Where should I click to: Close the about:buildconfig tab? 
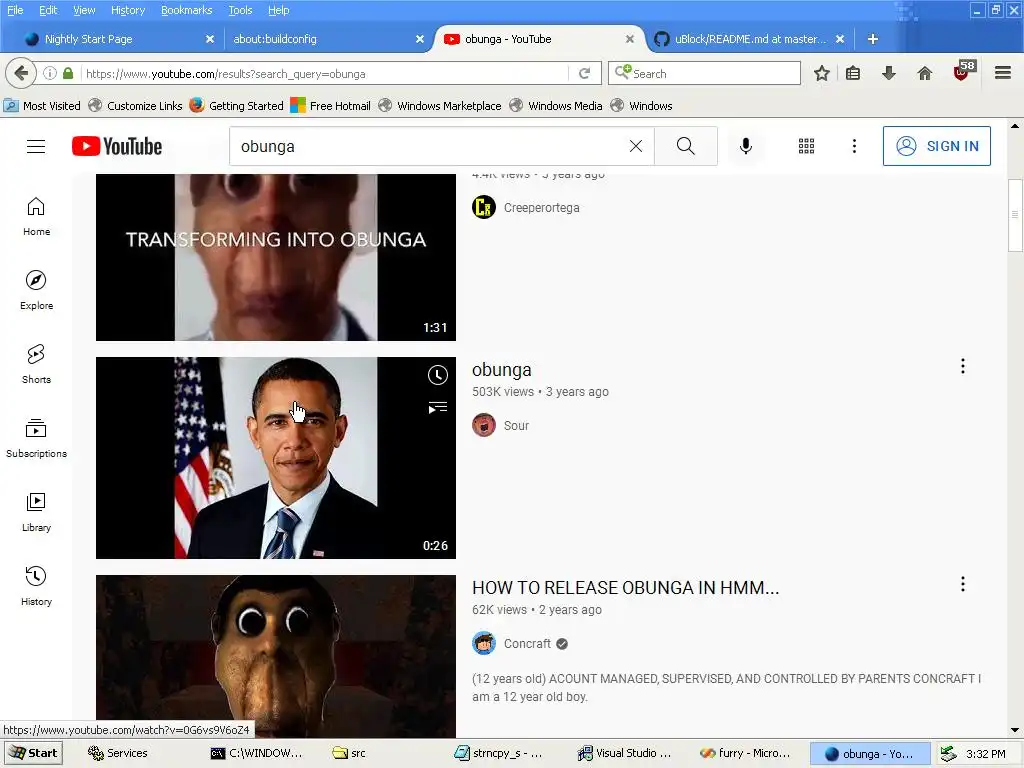(x=420, y=39)
